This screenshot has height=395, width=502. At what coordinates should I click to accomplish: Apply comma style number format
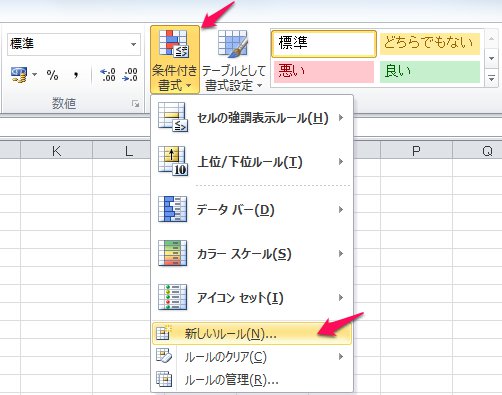[76, 75]
